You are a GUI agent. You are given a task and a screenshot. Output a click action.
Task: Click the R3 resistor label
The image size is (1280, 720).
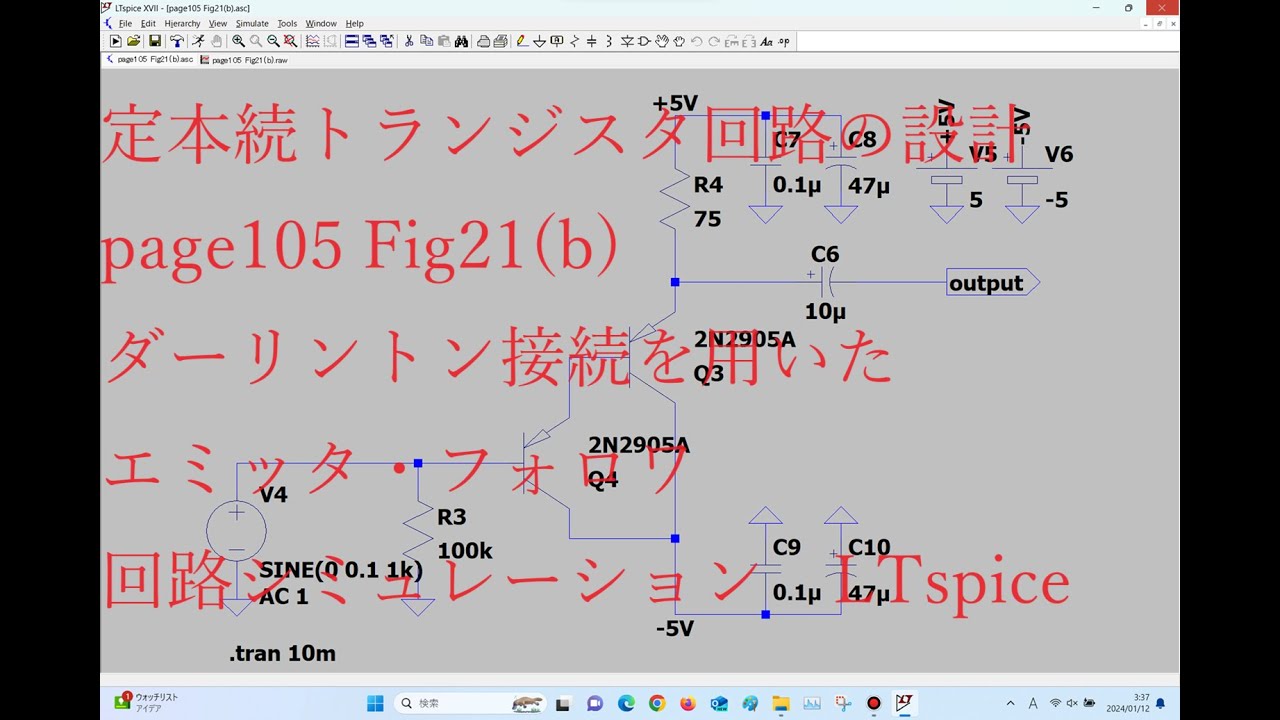[x=452, y=517]
